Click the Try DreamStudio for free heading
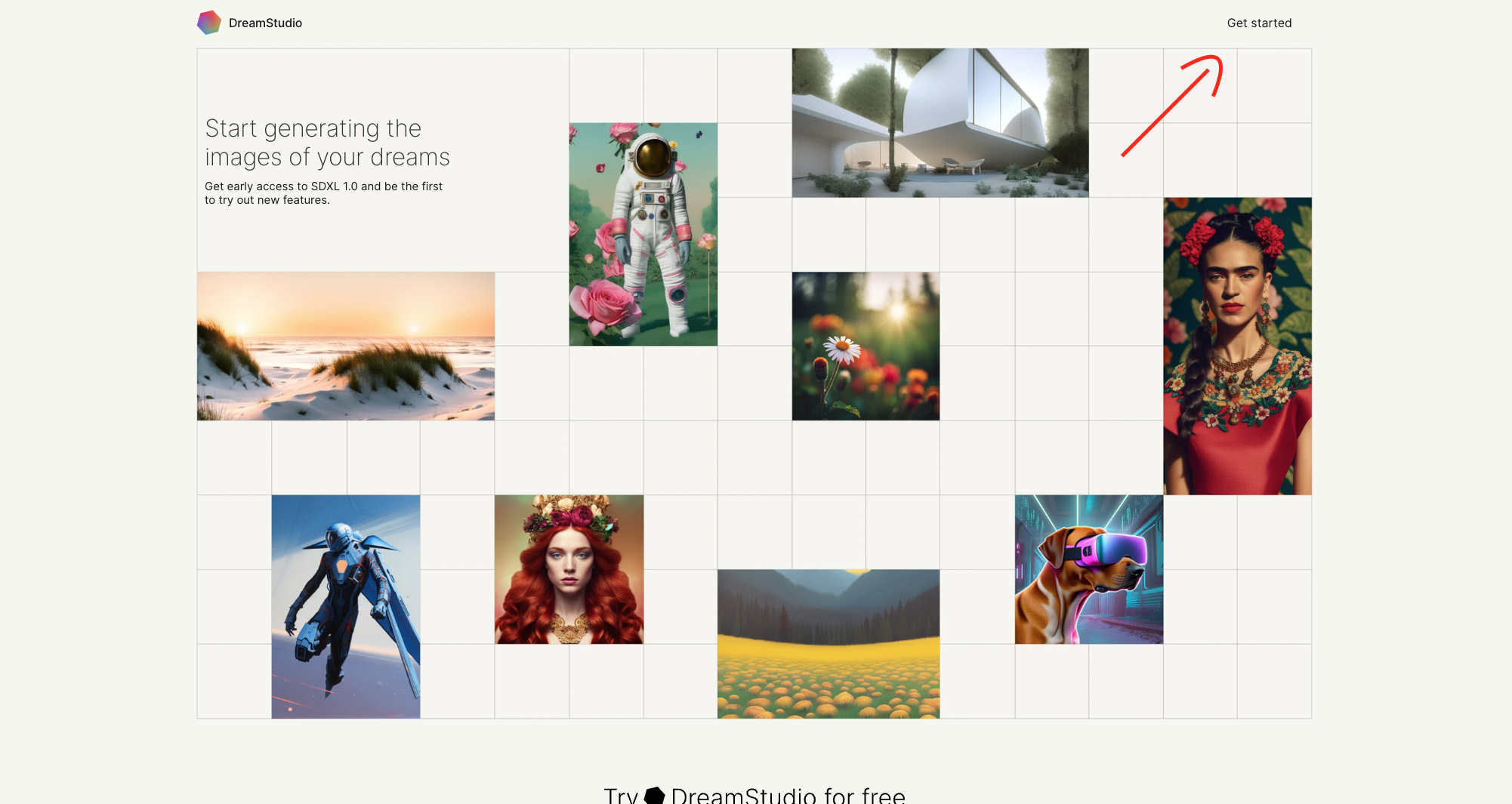Image resolution: width=1512 pixels, height=804 pixels. [x=754, y=795]
